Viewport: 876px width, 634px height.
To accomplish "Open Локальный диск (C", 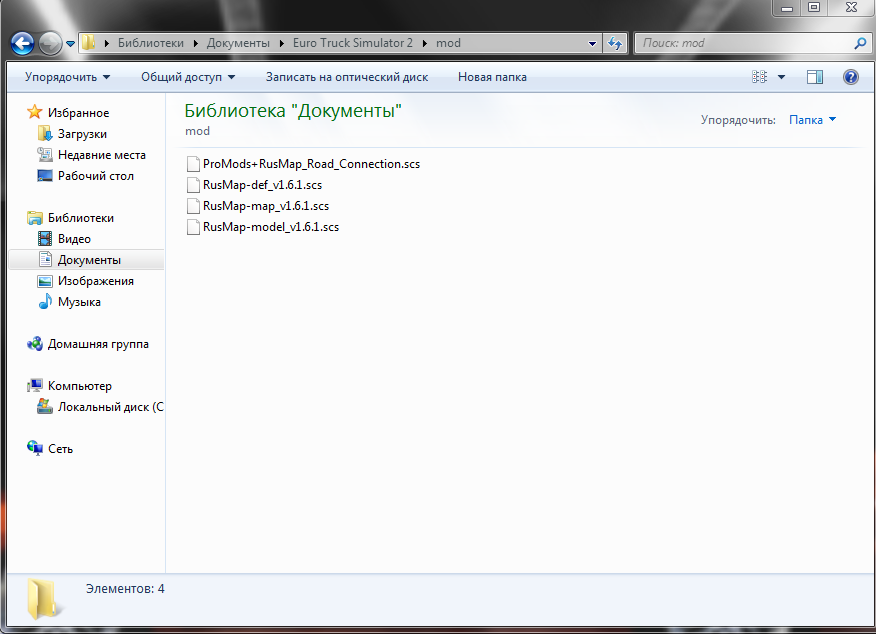I will (x=111, y=407).
